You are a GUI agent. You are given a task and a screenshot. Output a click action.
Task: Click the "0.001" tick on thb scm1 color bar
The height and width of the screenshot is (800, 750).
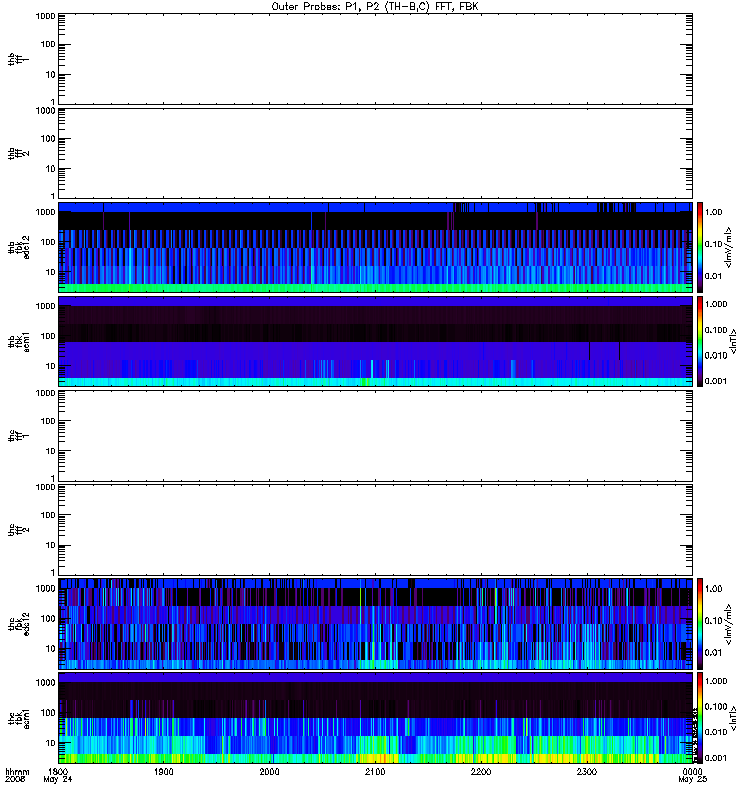[716, 381]
